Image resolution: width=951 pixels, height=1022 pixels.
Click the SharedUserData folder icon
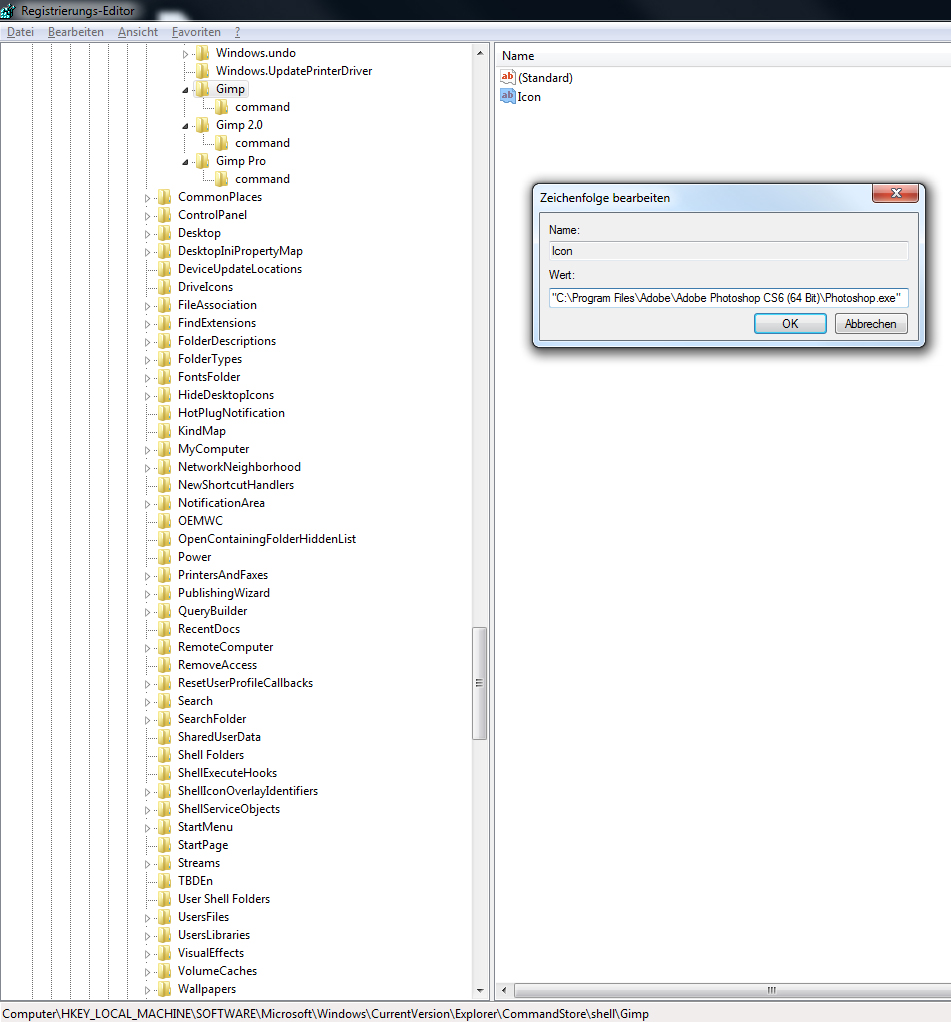pyautogui.click(x=165, y=737)
